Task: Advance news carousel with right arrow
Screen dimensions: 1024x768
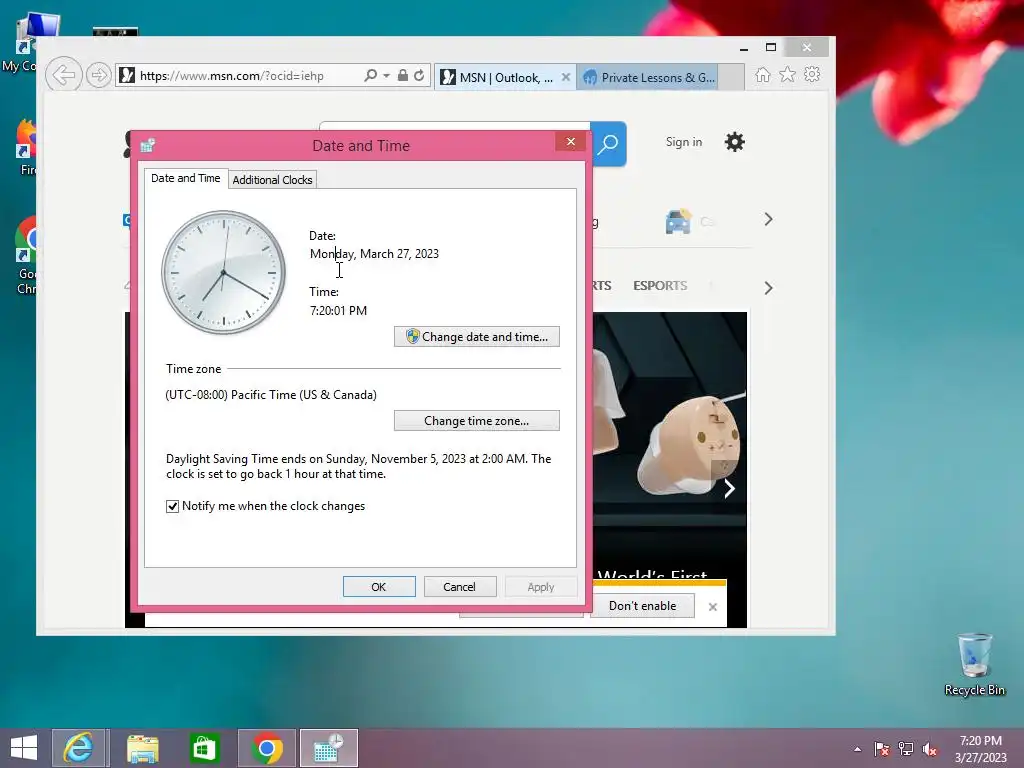Action: coord(729,488)
